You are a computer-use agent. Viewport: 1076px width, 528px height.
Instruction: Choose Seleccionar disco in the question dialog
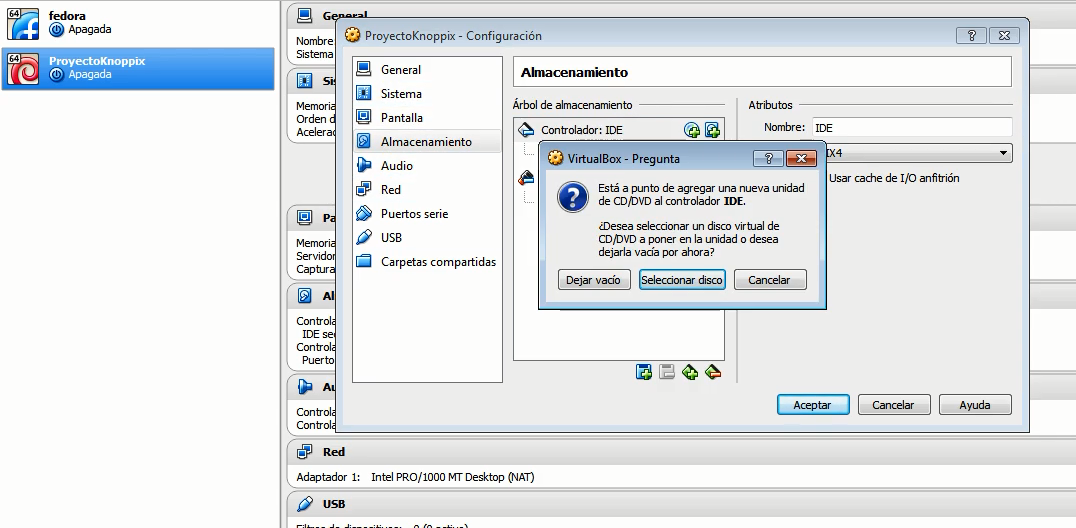pyautogui.click(x=682, y=280)
